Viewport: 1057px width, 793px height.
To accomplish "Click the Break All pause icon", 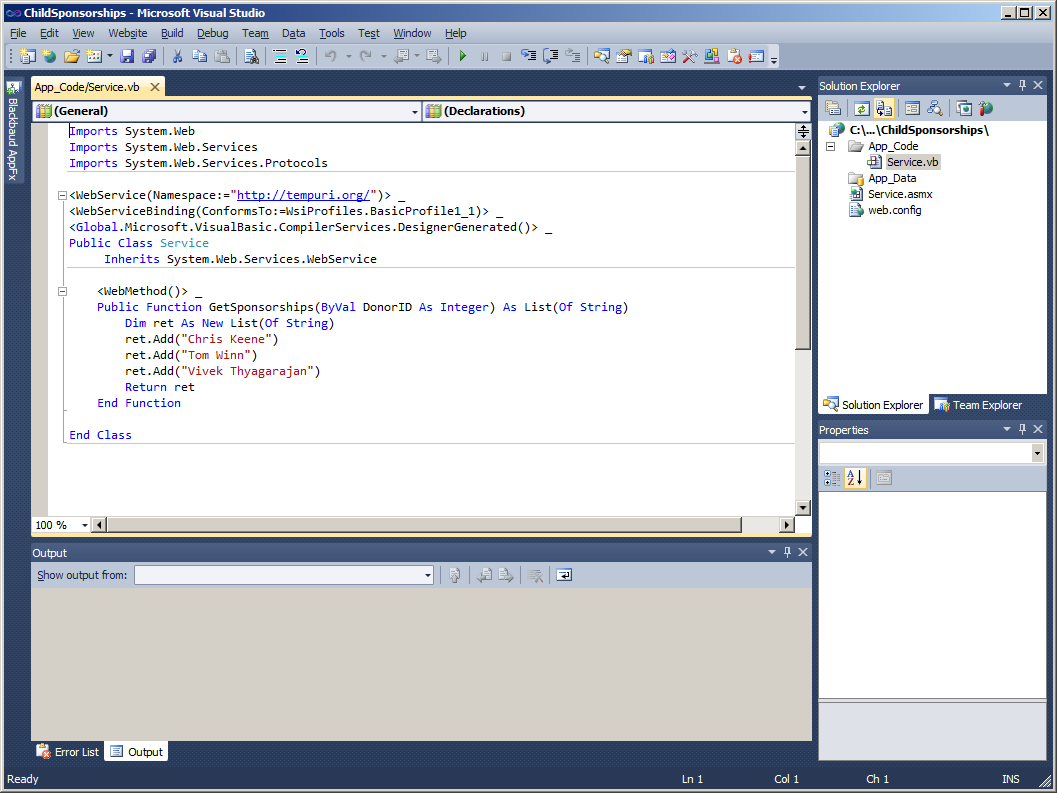I will (x=484, y=57).
